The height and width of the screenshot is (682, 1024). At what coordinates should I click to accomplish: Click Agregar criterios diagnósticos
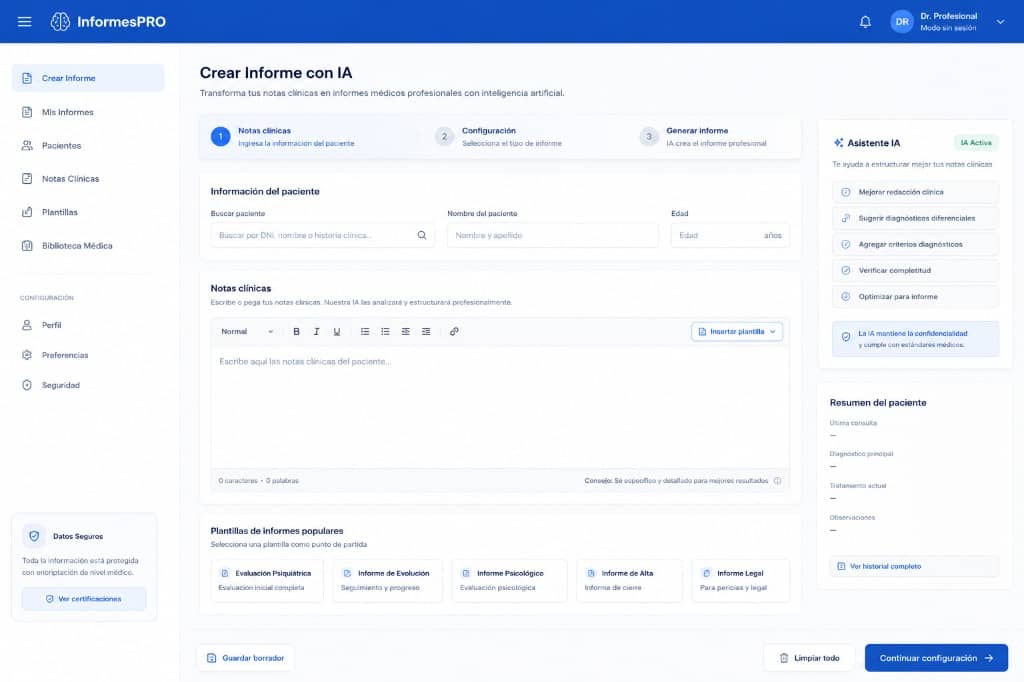point(916,244)
